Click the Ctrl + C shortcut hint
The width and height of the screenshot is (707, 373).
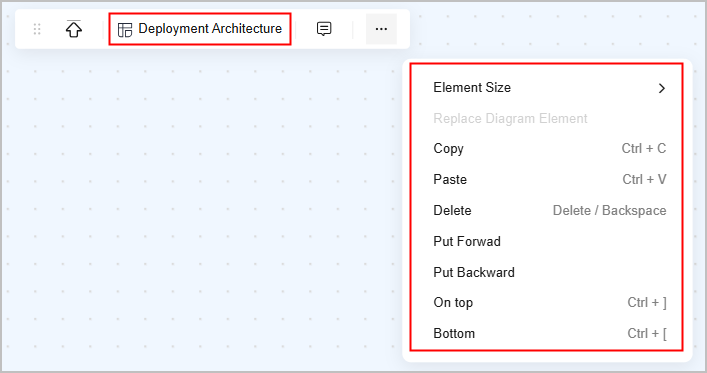pyautogui.click(x=644, y=148)
